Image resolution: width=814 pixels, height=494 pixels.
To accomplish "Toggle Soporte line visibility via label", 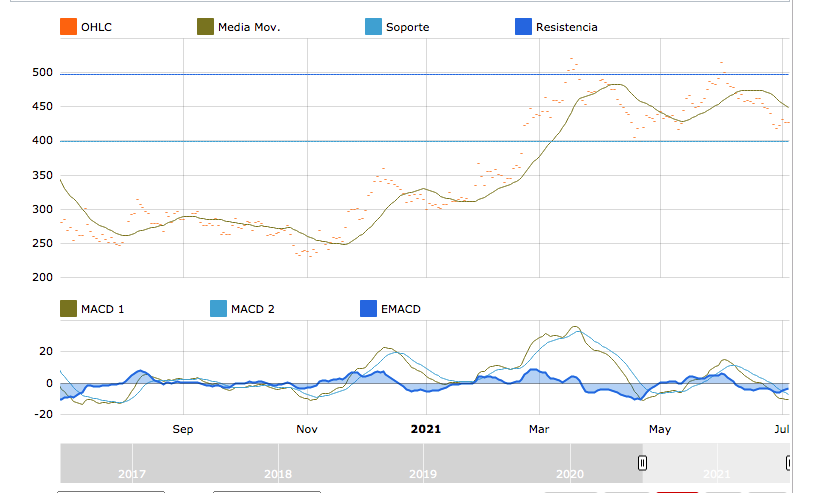I will click(x=407, y=27).
